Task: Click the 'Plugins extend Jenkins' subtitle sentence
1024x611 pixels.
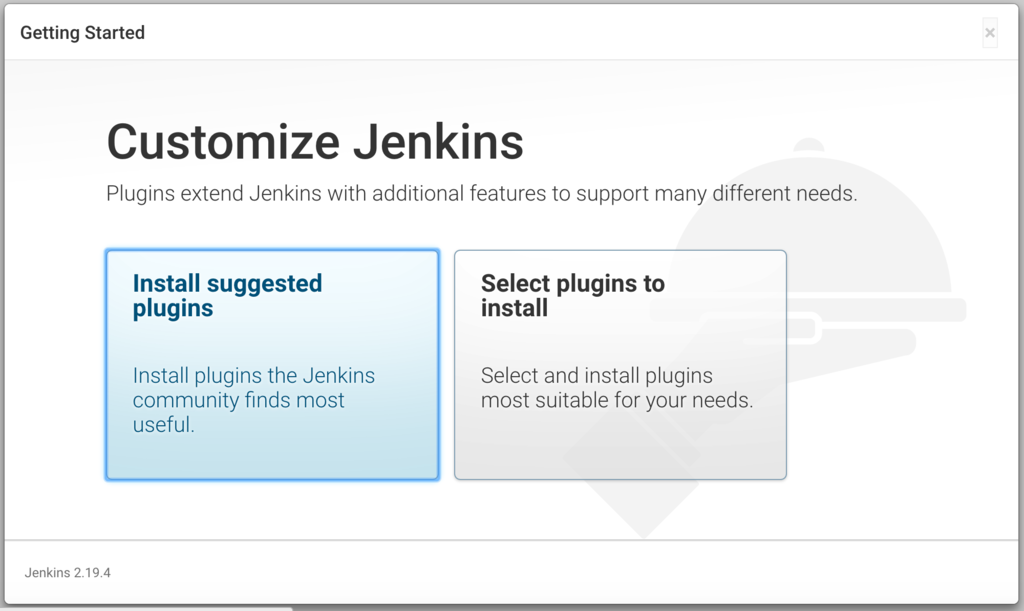Action: [481, 193]
